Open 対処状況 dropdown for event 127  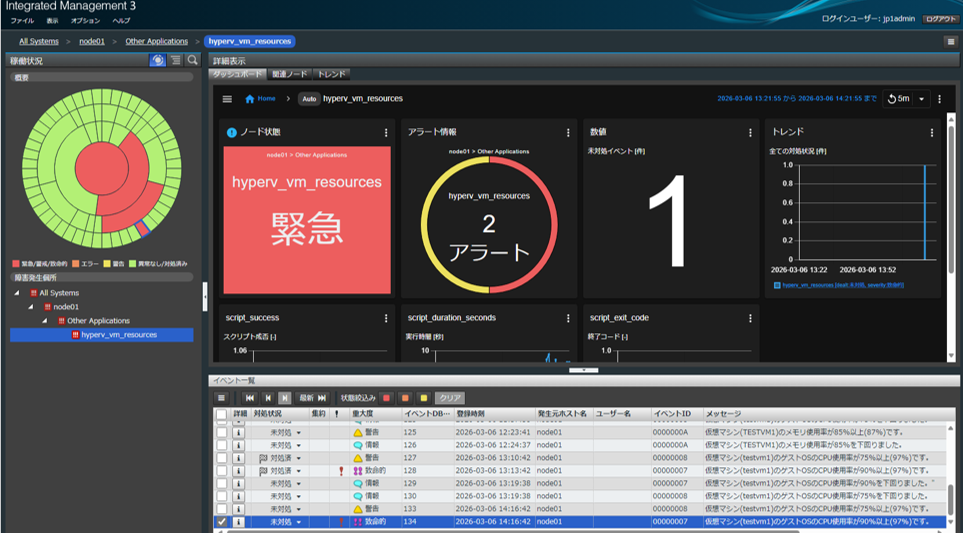[299, 459]
